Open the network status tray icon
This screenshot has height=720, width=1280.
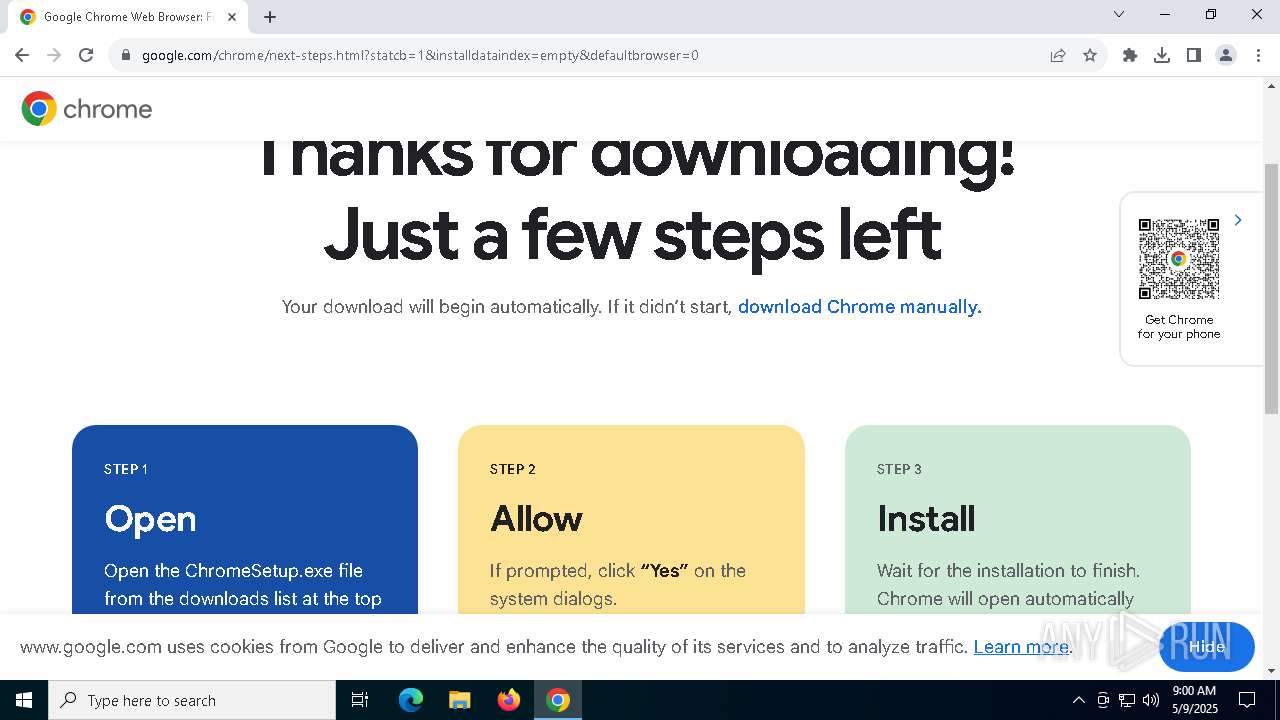(1127, 700)
